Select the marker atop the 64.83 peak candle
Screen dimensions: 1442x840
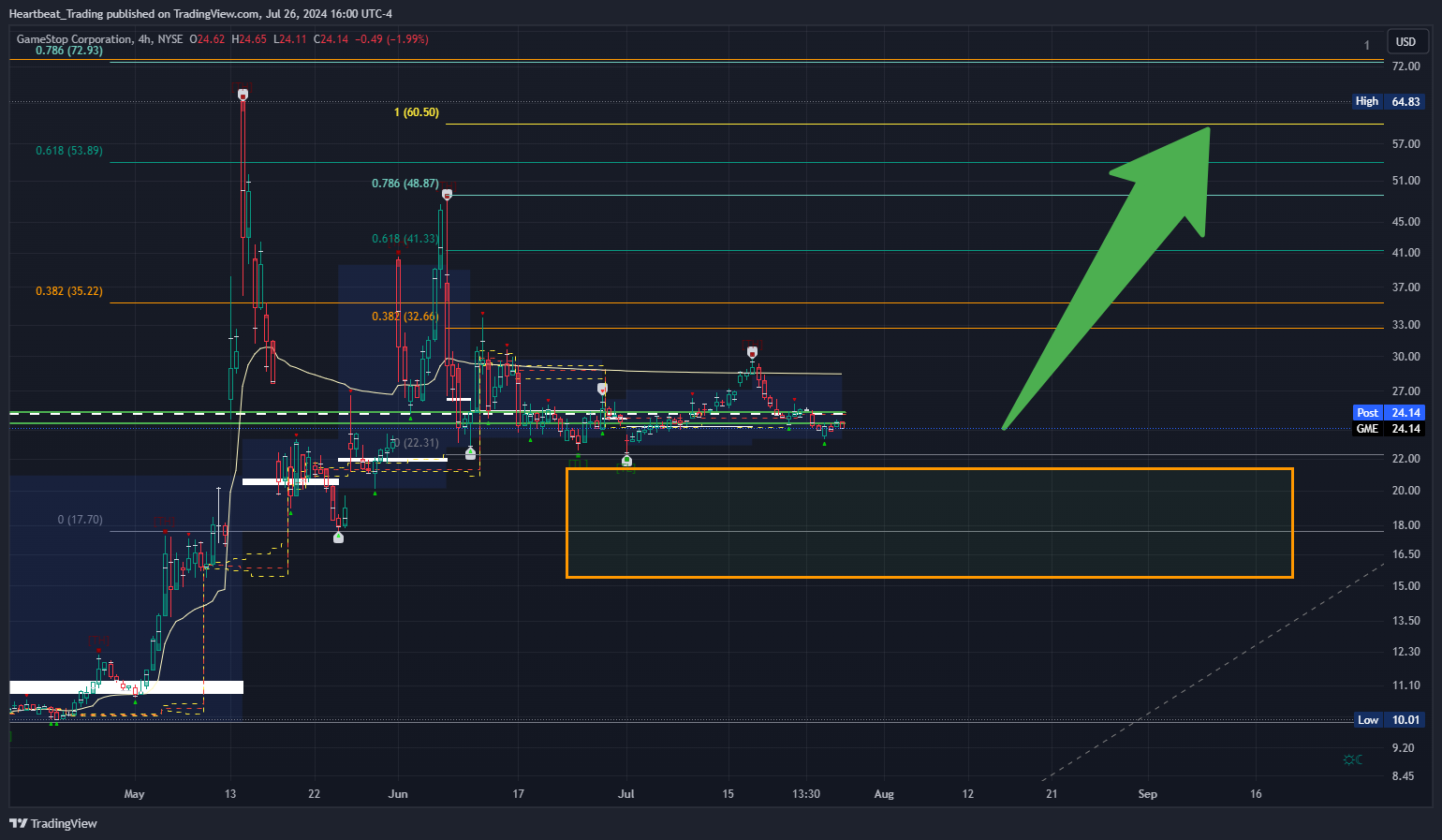[243, 94]
